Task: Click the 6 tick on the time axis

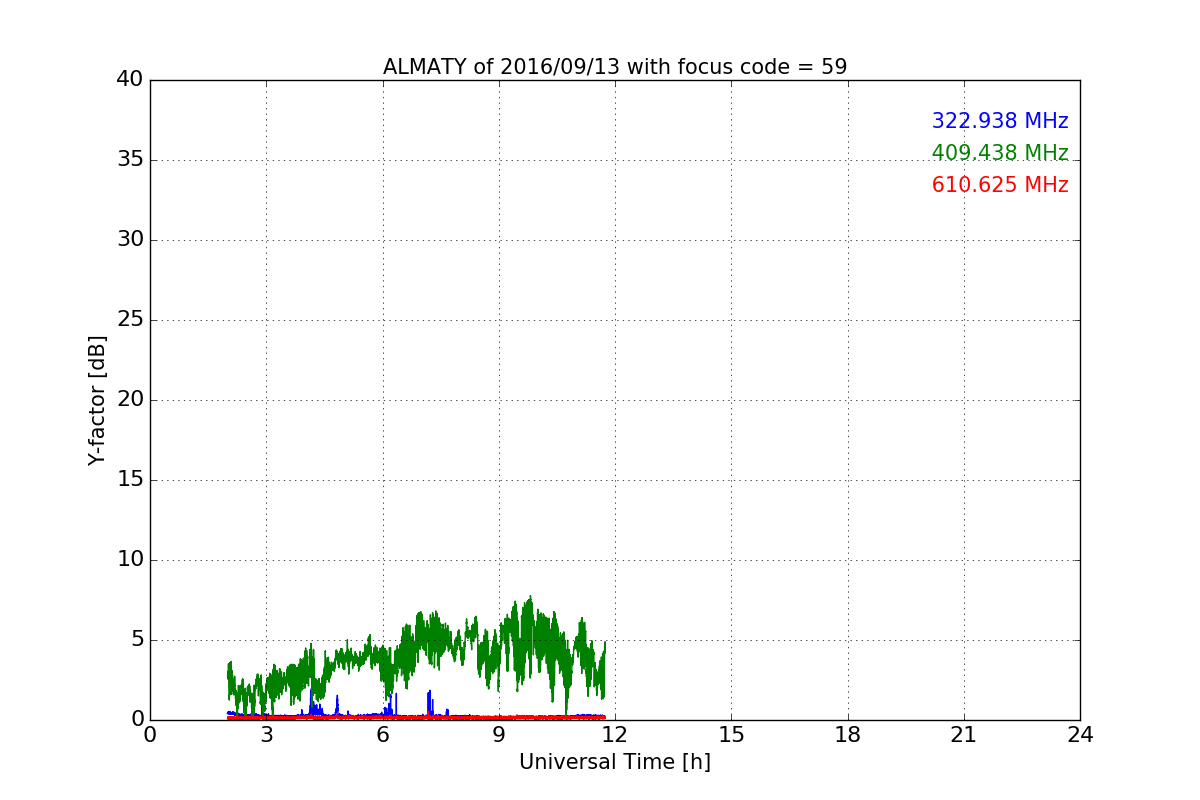Action: tap(382, 735)
